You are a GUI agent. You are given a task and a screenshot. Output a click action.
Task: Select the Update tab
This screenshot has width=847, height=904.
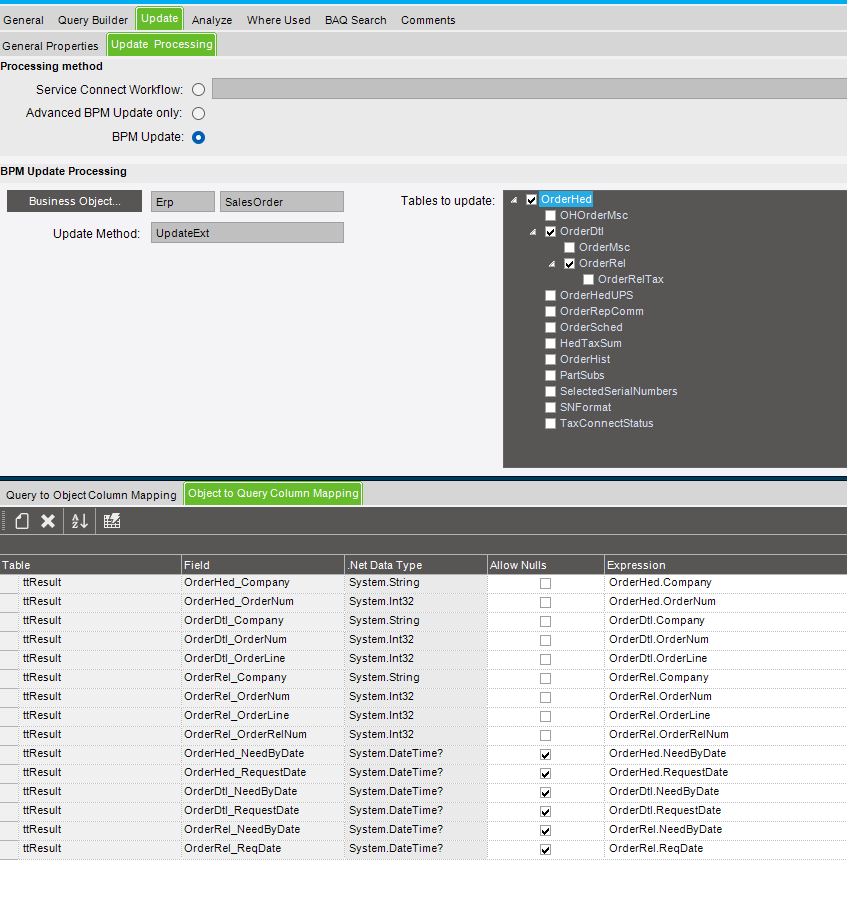point(160,18)
